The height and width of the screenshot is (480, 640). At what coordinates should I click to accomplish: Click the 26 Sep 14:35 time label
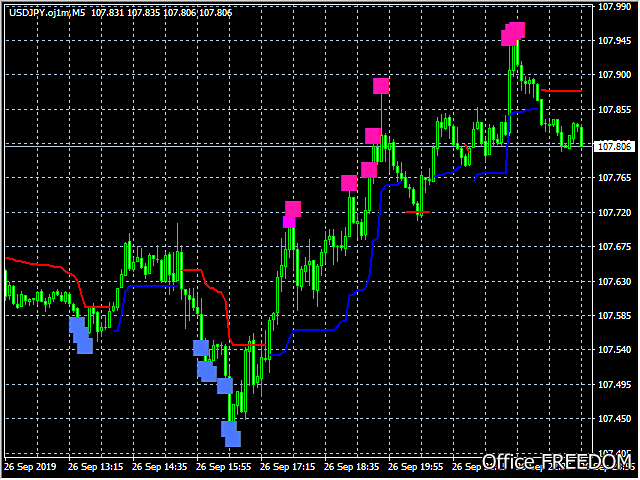[160, 467]
